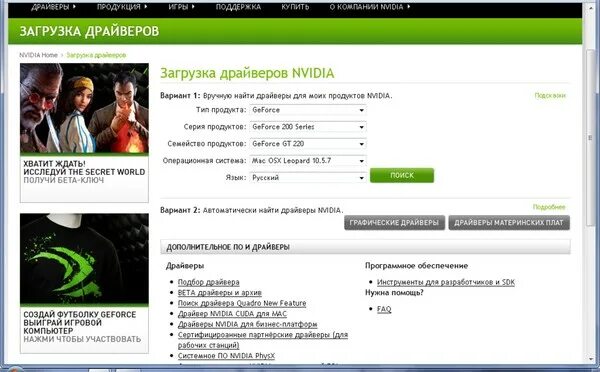Click the GeForce t-shirt banner image
This screenshot has width=600, height=372.
(x=84, y=259)
